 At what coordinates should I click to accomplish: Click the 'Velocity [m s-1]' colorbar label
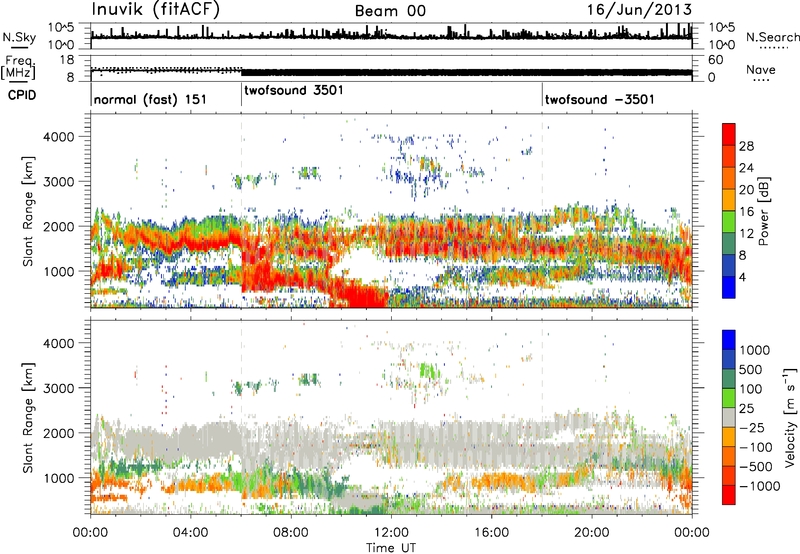coord(790,417)
